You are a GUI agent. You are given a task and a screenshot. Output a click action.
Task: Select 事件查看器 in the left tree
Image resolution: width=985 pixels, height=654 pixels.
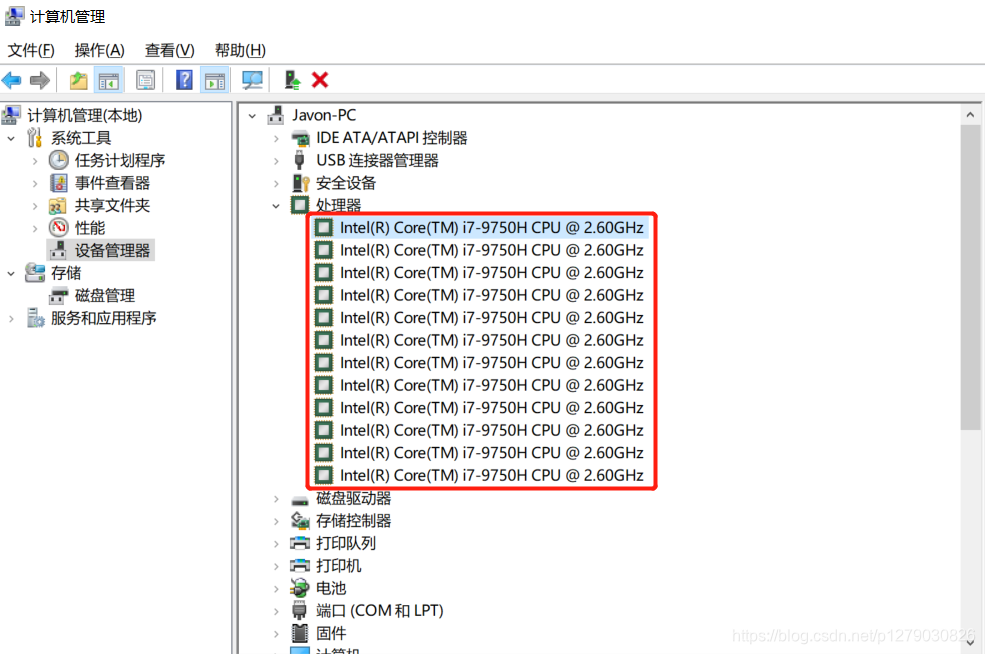112,183
